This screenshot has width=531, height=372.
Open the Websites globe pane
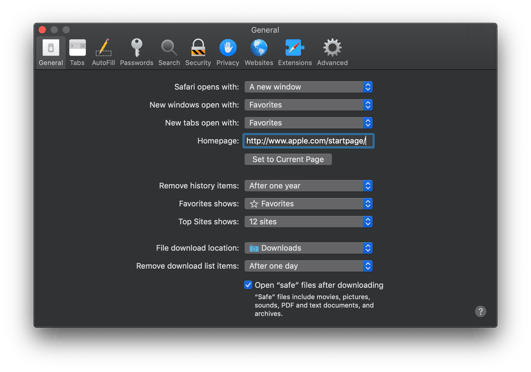[x=259, y=52]
